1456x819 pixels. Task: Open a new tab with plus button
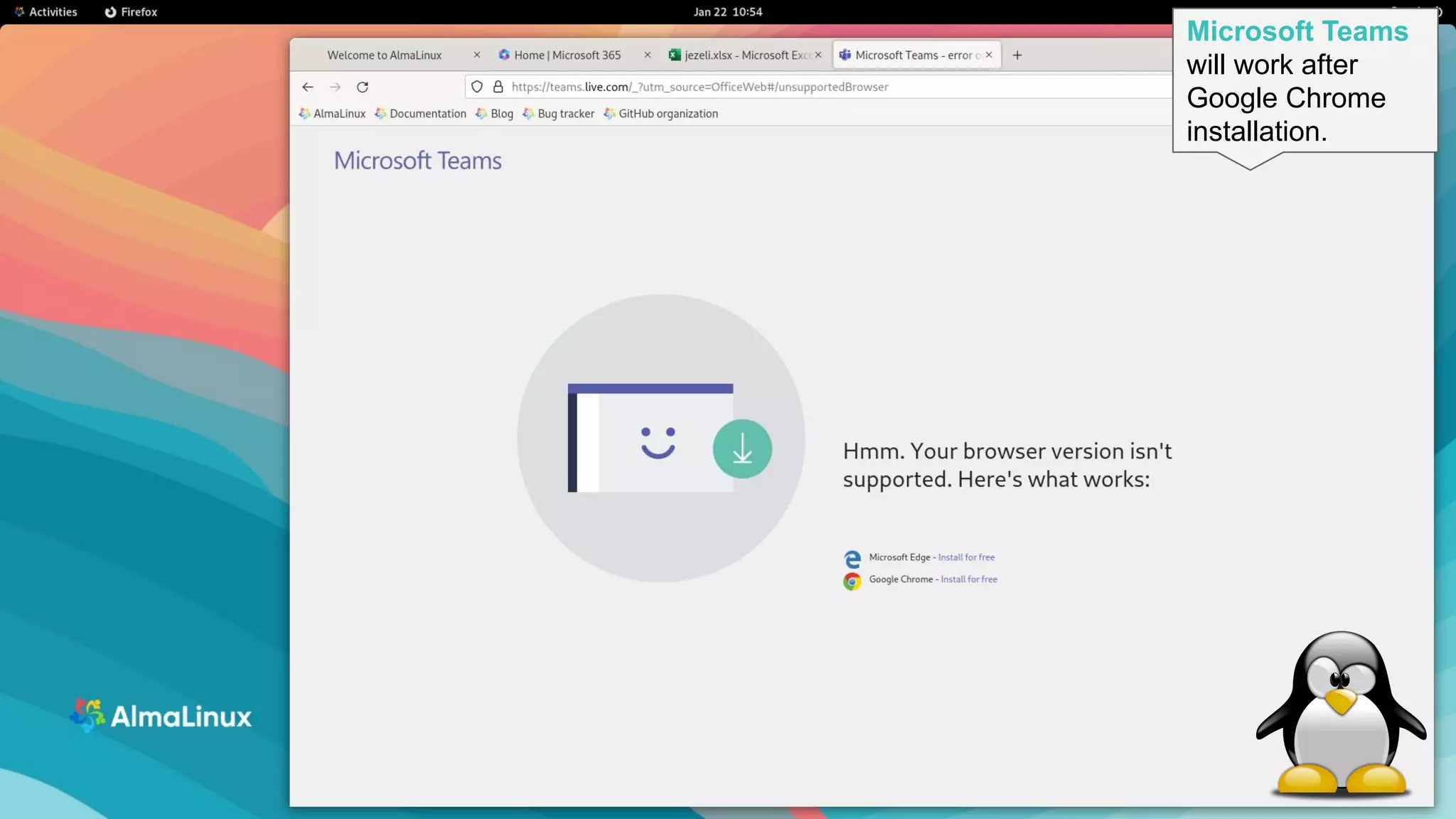[1017, 55]
